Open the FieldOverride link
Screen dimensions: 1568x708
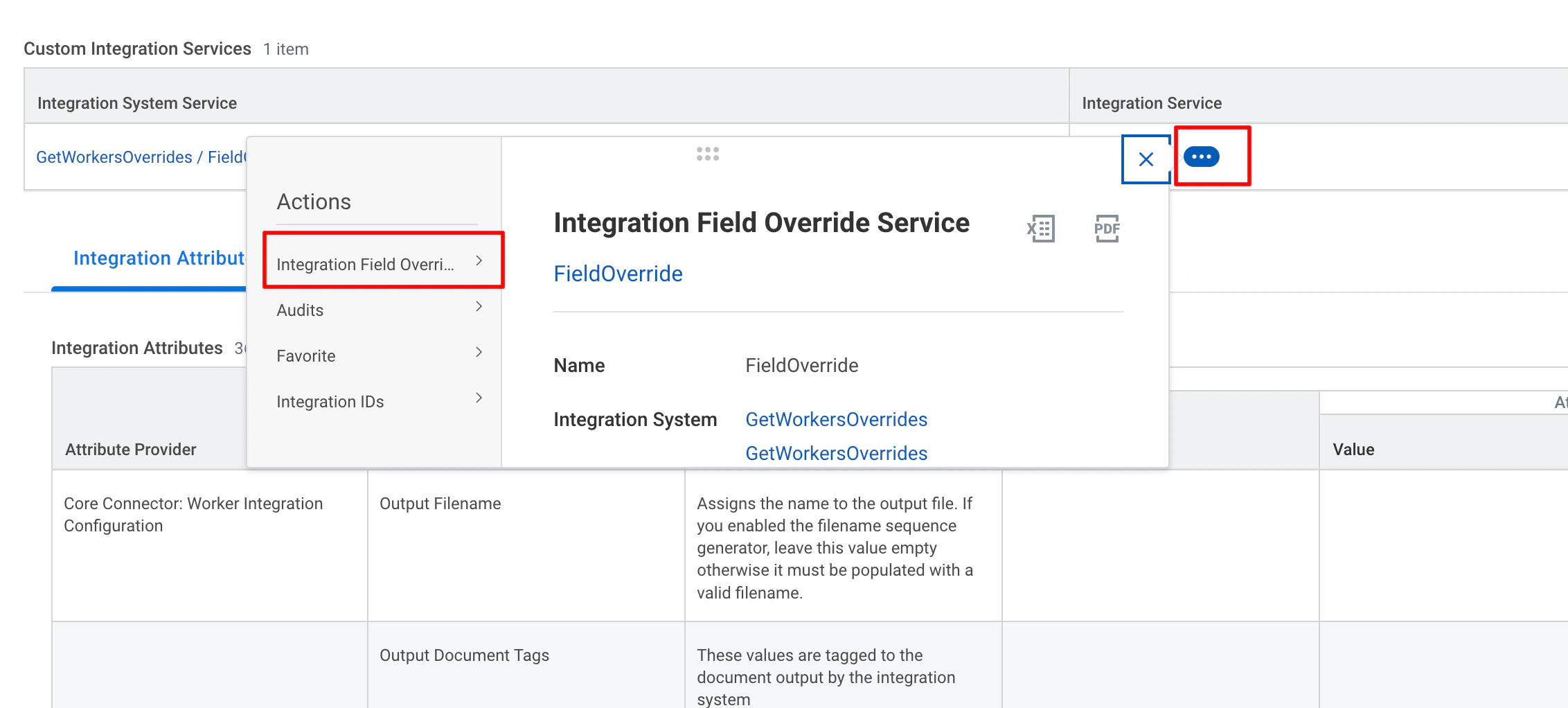tap(618, 273)
